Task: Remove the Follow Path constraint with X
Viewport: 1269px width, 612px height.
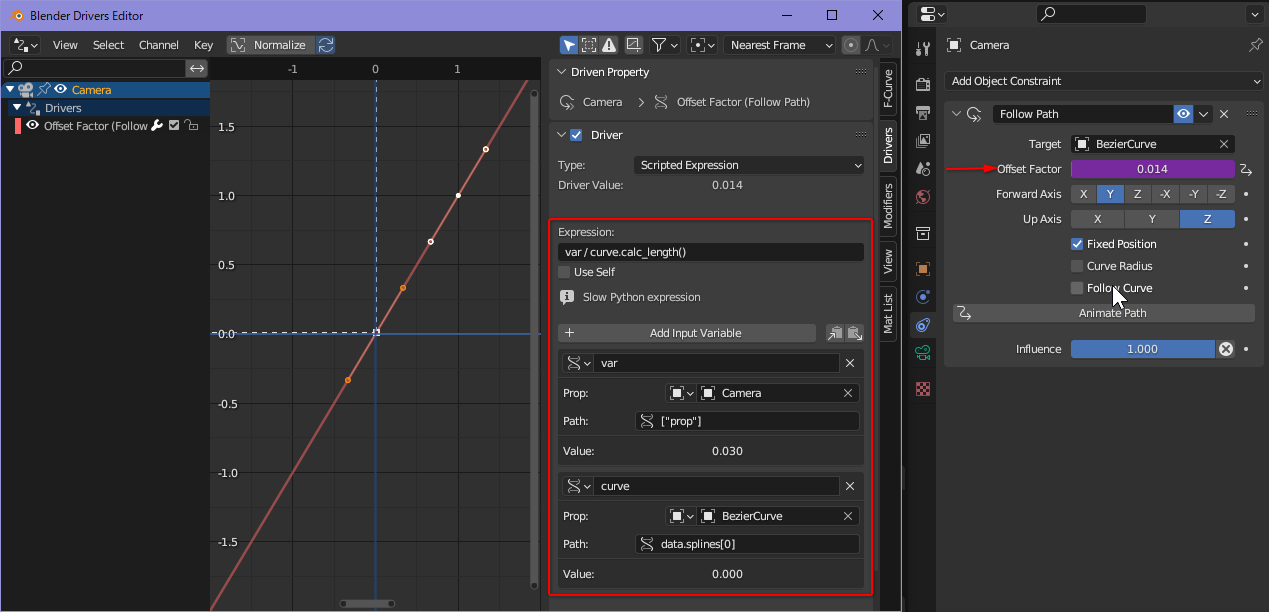Action: pos(1223,114)
